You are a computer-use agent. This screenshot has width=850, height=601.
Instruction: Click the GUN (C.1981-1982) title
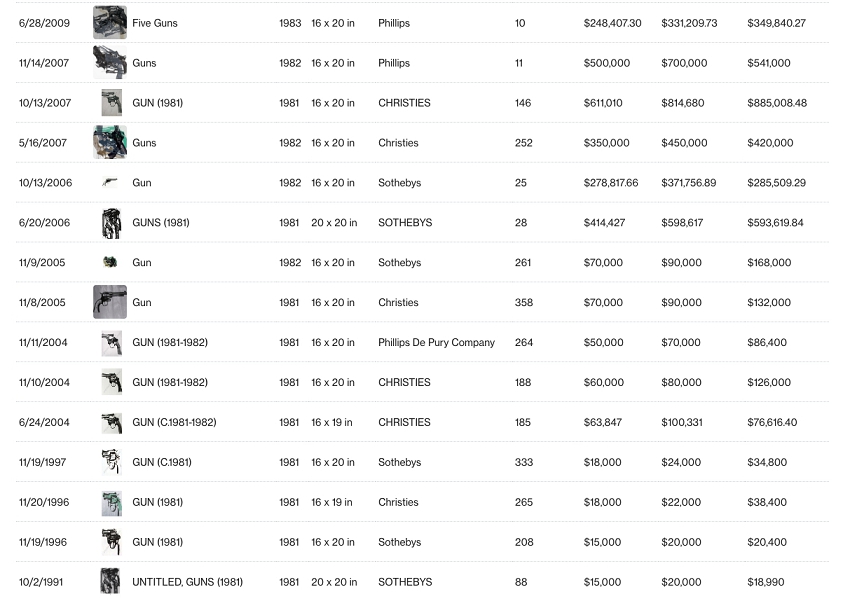(x=174, y=423)
